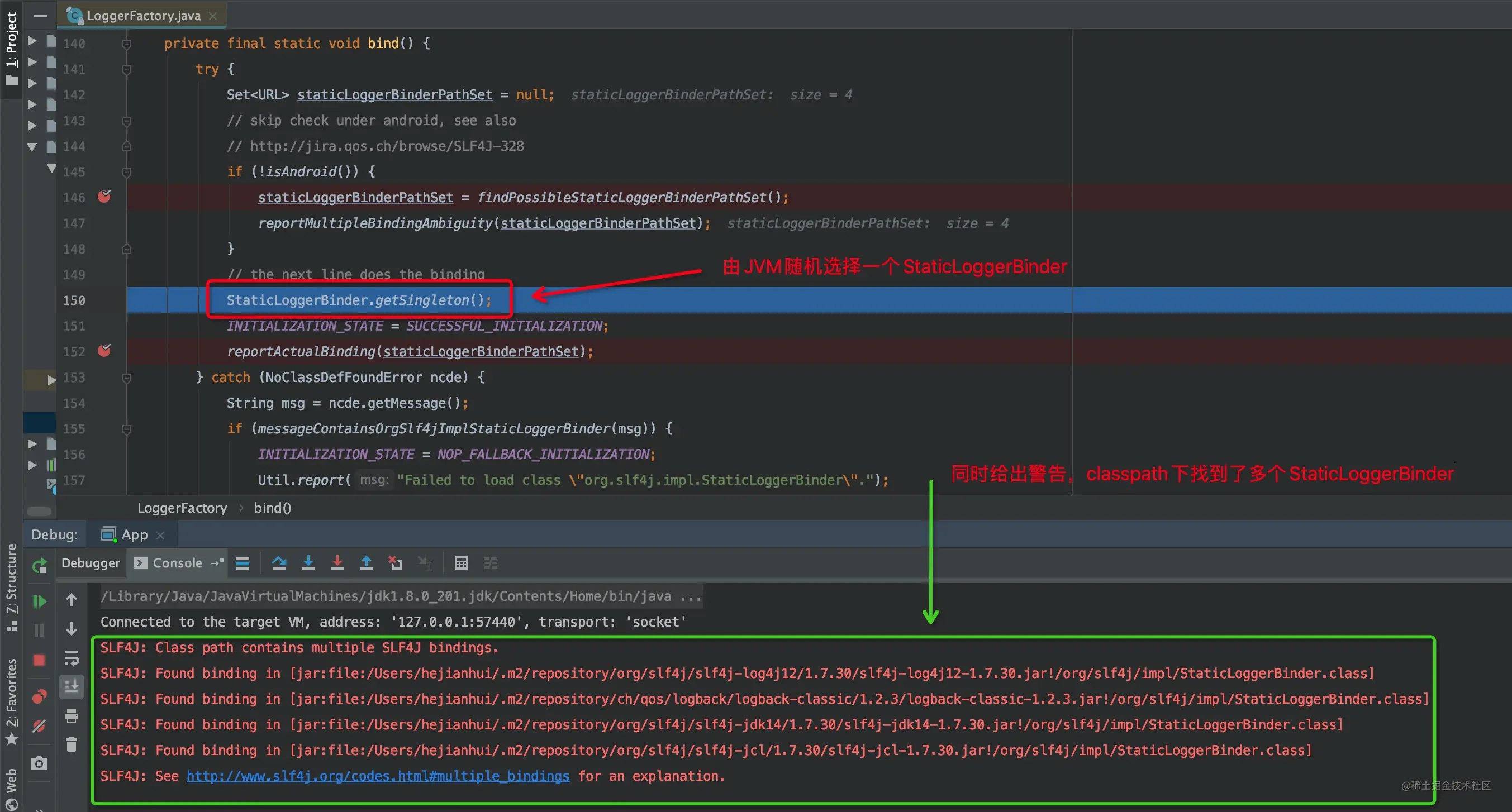
Task: Click the arrow icon beside Console tab
Action: (218, 563)
